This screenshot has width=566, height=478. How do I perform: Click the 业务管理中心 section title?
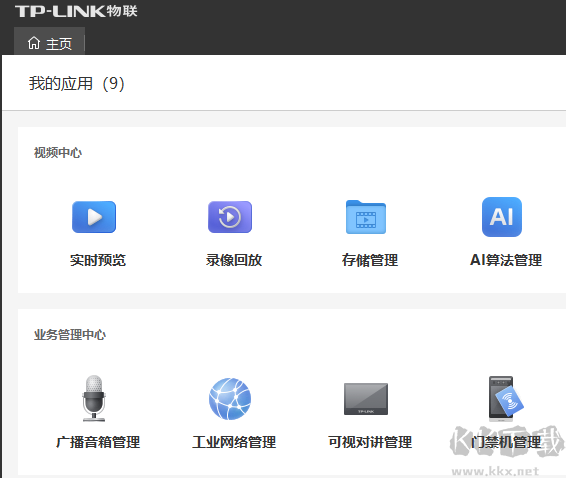point(70,335)
